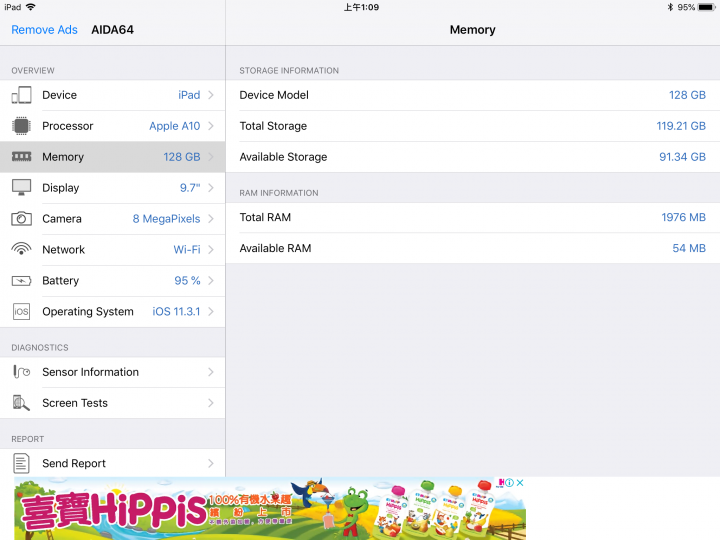Tap Send Report
The image size is (720, 540).
112,463
